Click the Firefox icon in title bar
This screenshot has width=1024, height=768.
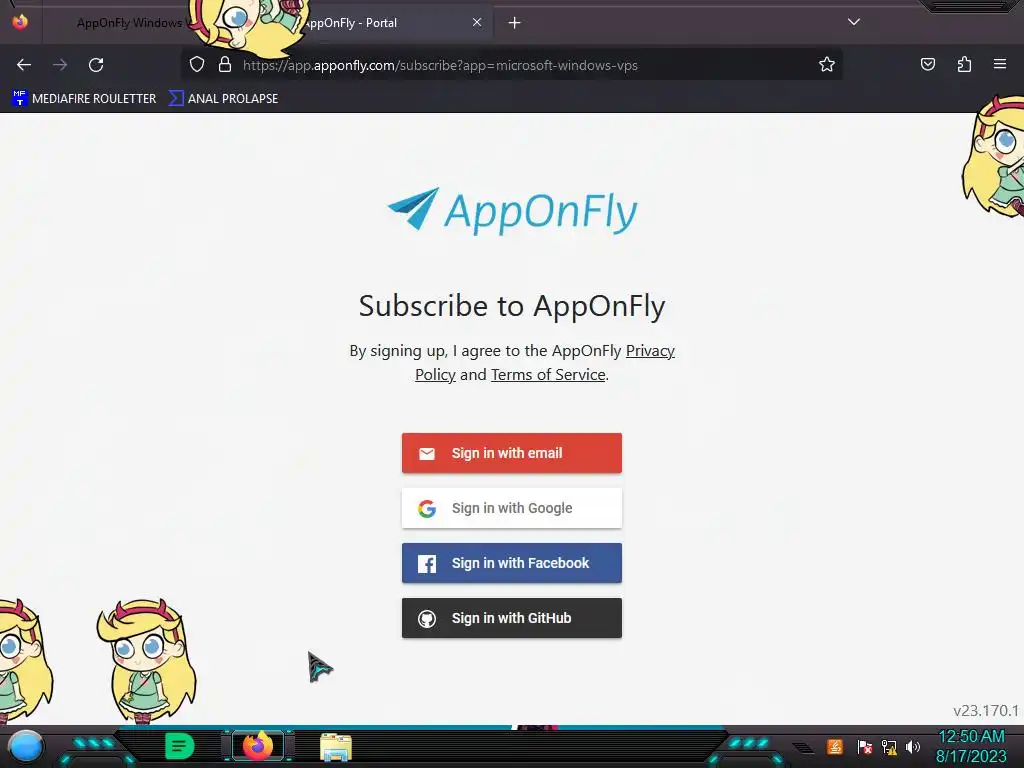pos(20,22)
